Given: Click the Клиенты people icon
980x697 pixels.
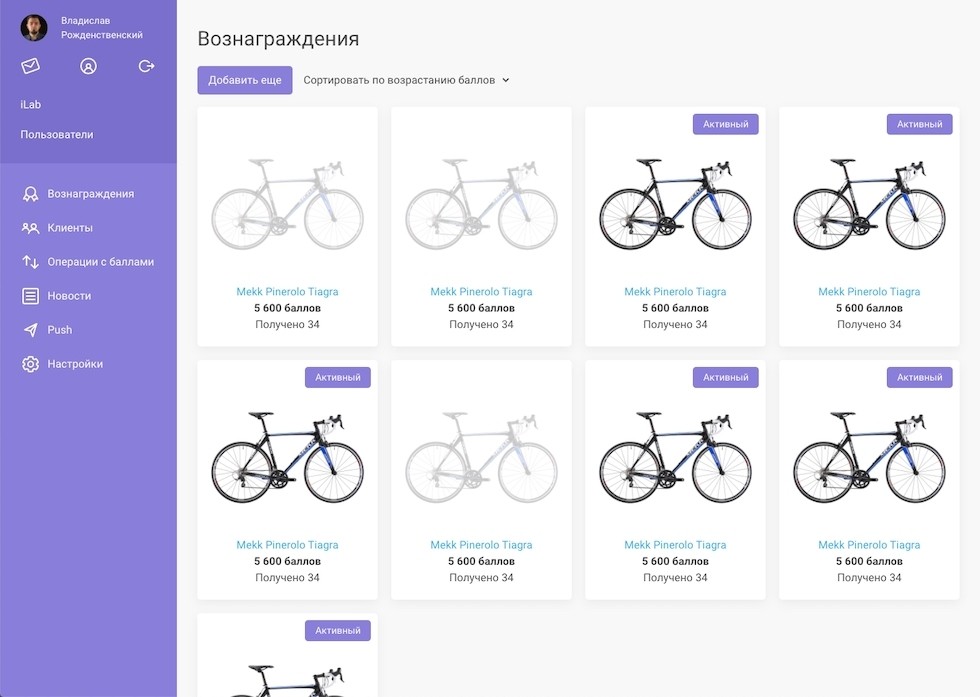Looking at the screenshot, I should pyautogui.click(x=30, y=228).
